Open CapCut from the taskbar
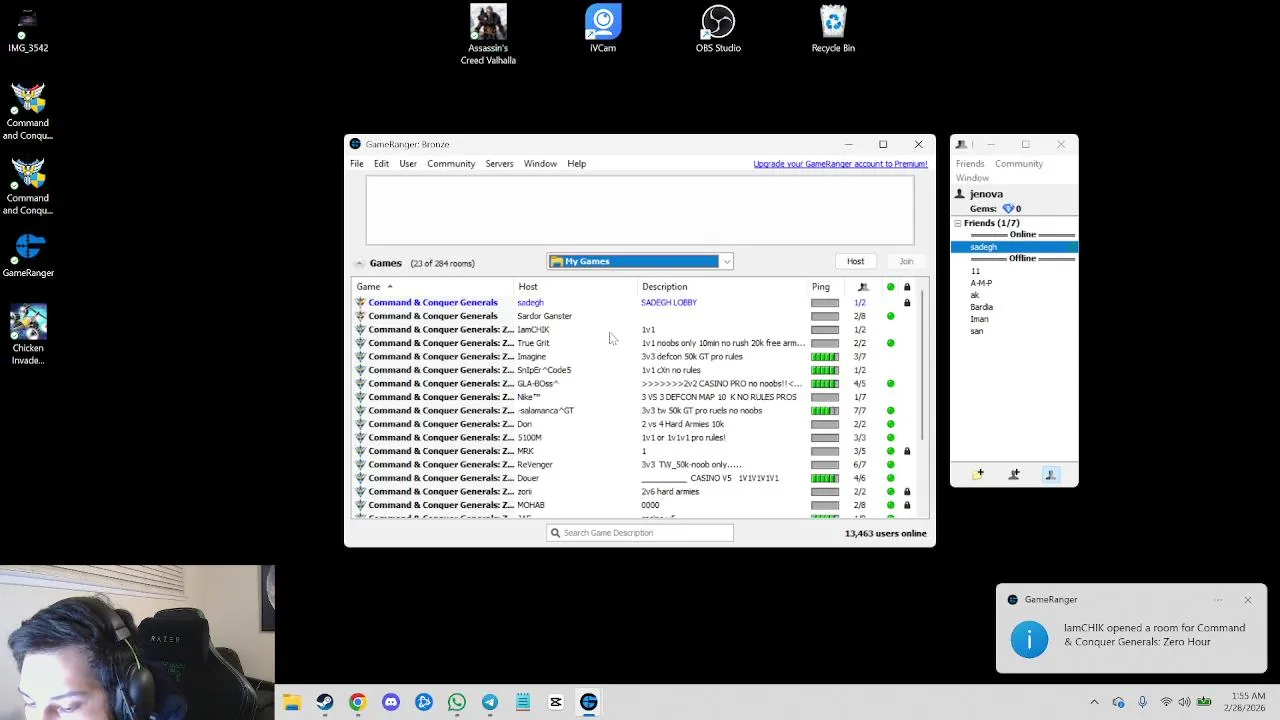The image size is (1280, 720). click(556, 702)
